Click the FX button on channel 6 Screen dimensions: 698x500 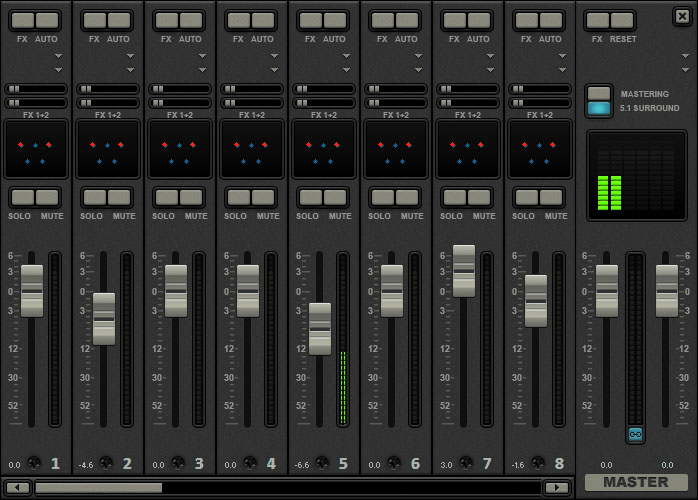[383, 20]
